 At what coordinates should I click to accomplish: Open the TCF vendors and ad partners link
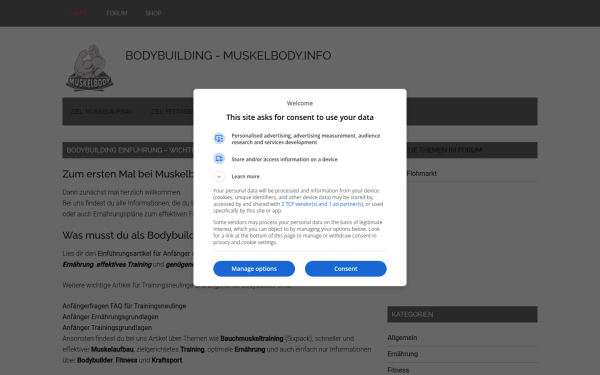pyautogui.click(x=322, y=204)
